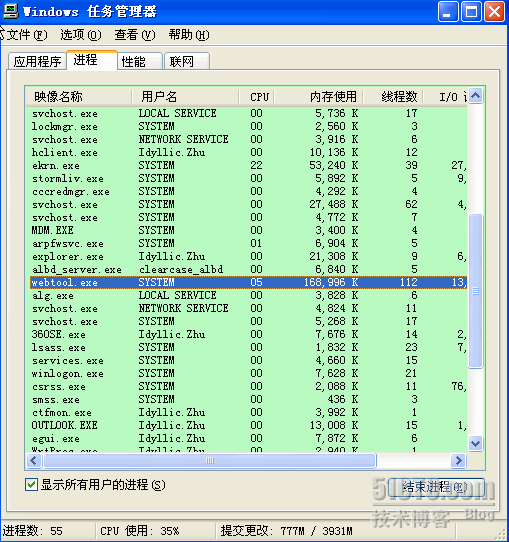
Task: Sort by 内存使用 column header
Action: (319, 96)
